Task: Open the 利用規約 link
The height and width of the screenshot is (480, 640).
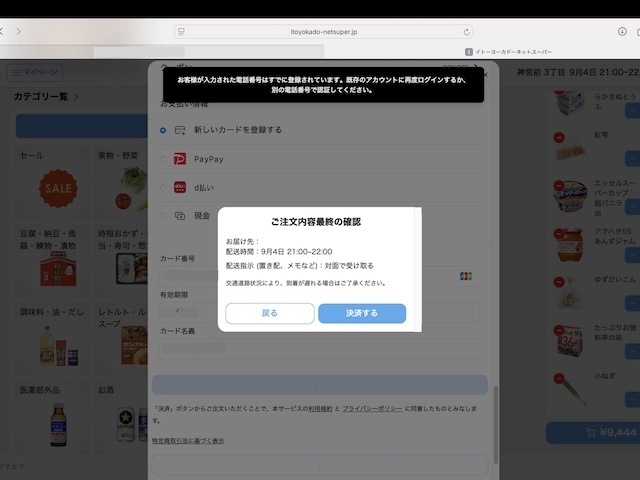Action: click(x=319, y=409)
